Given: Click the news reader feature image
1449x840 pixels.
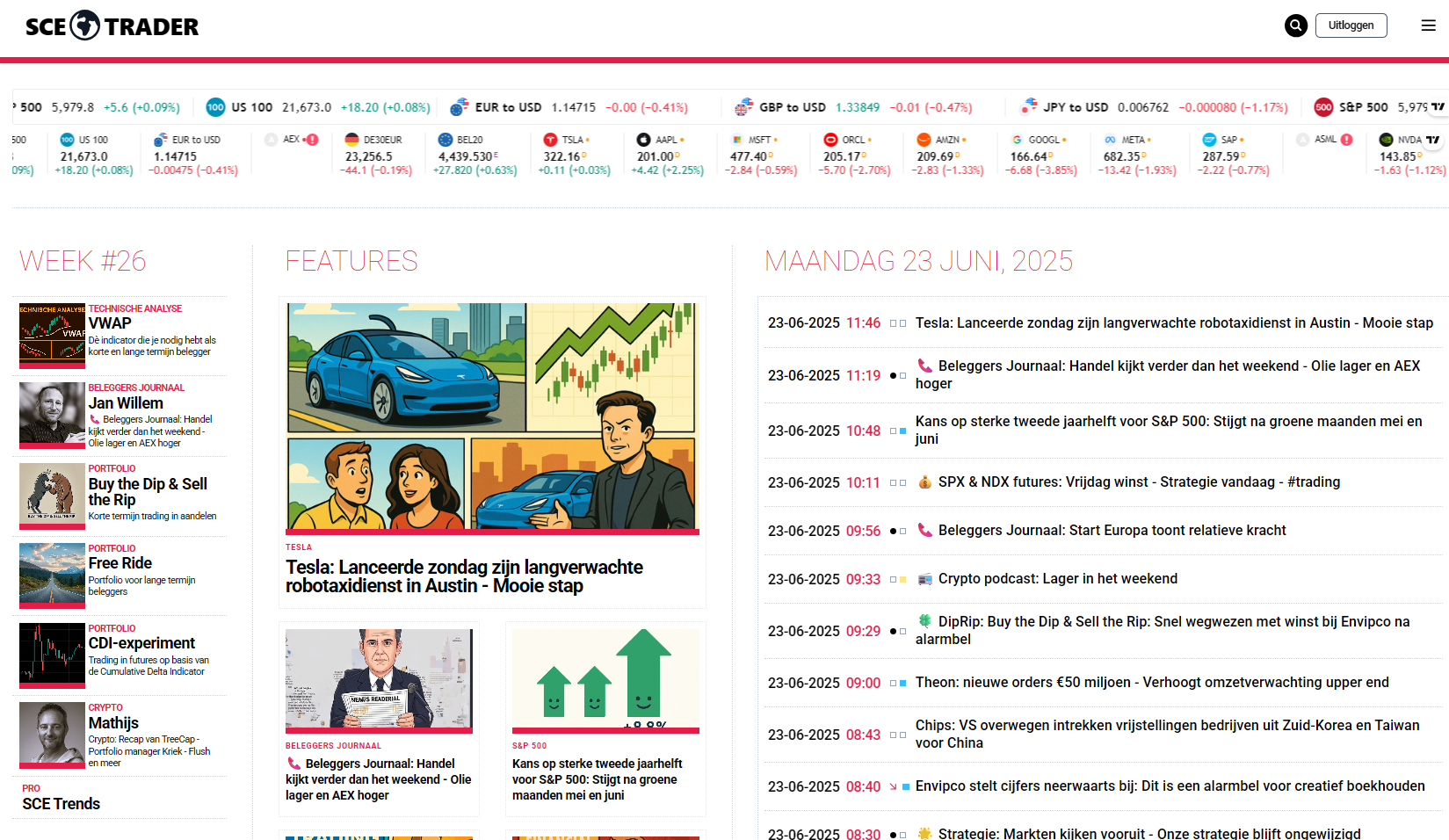Looking at the screenshot, I should 379,680.
